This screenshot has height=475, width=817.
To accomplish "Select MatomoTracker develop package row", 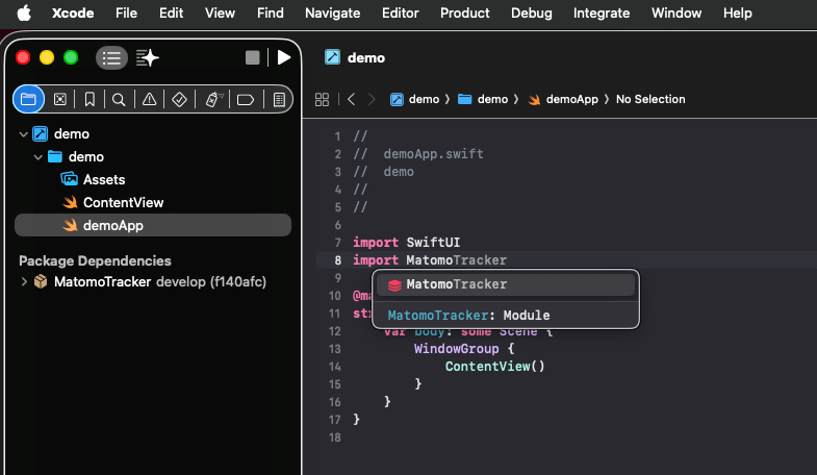I will (x=153, y=282).
